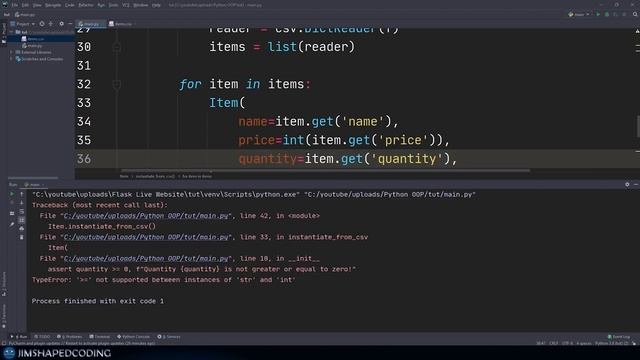Image resolution: width=640 pixels, height=360 pixels.
Task: Open main.py line 33 traceback link
Action: (146, 237)
